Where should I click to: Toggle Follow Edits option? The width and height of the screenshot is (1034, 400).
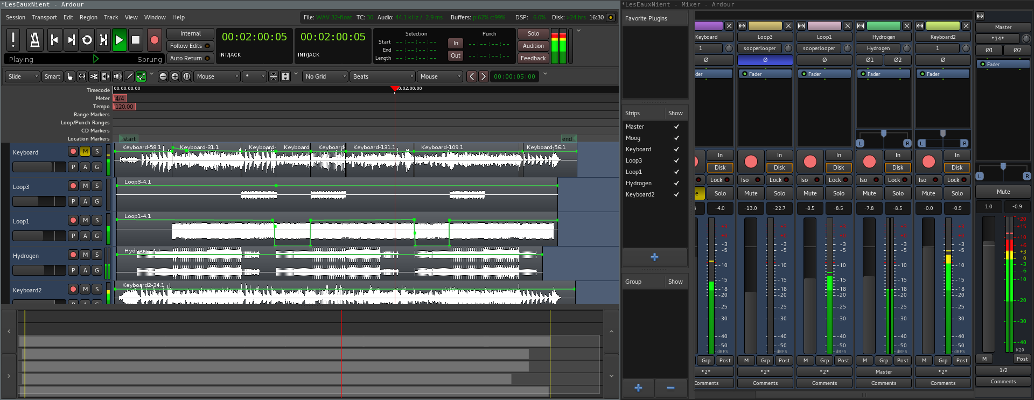pos(190,46)
